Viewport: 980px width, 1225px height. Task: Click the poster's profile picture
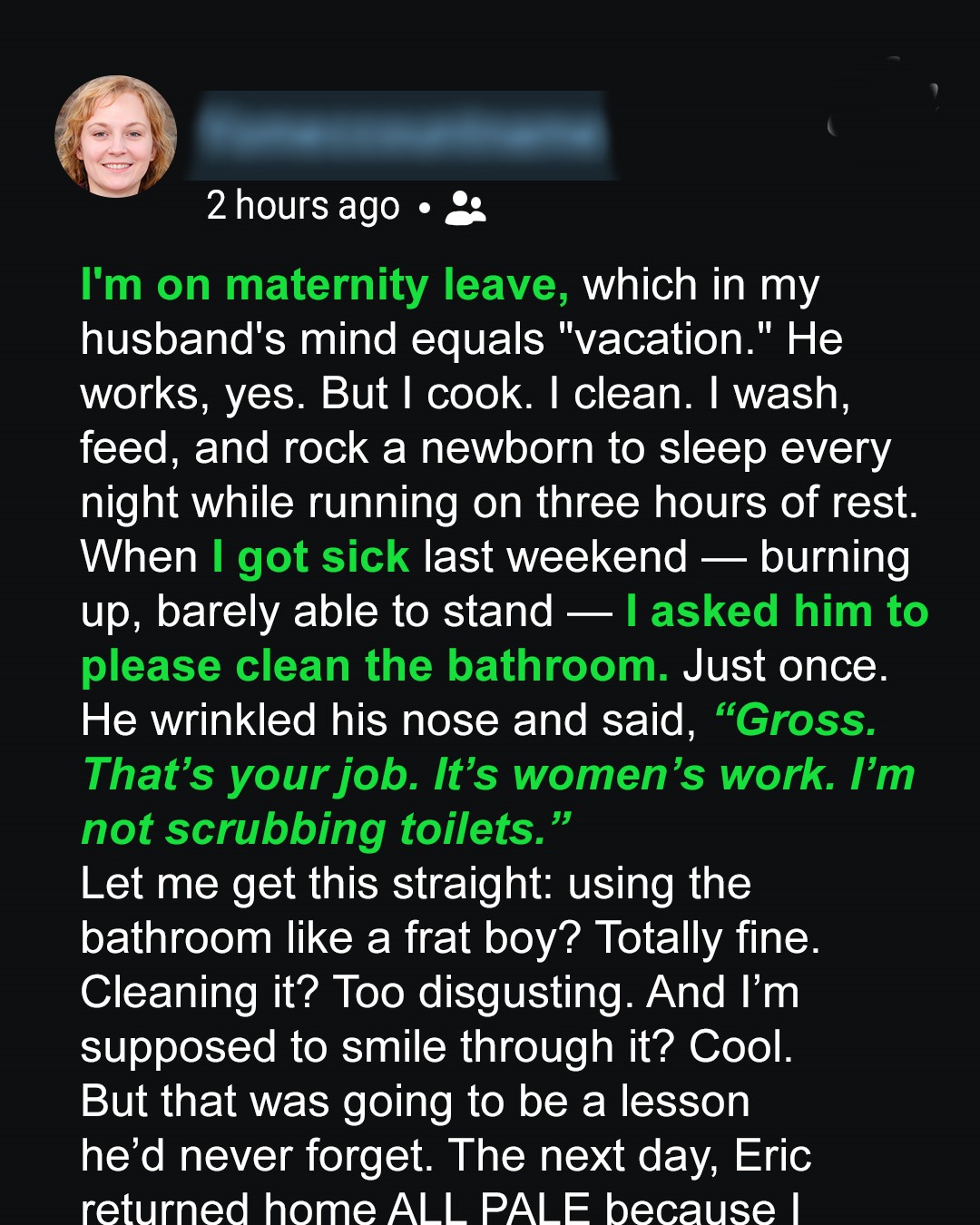[116, 136]
